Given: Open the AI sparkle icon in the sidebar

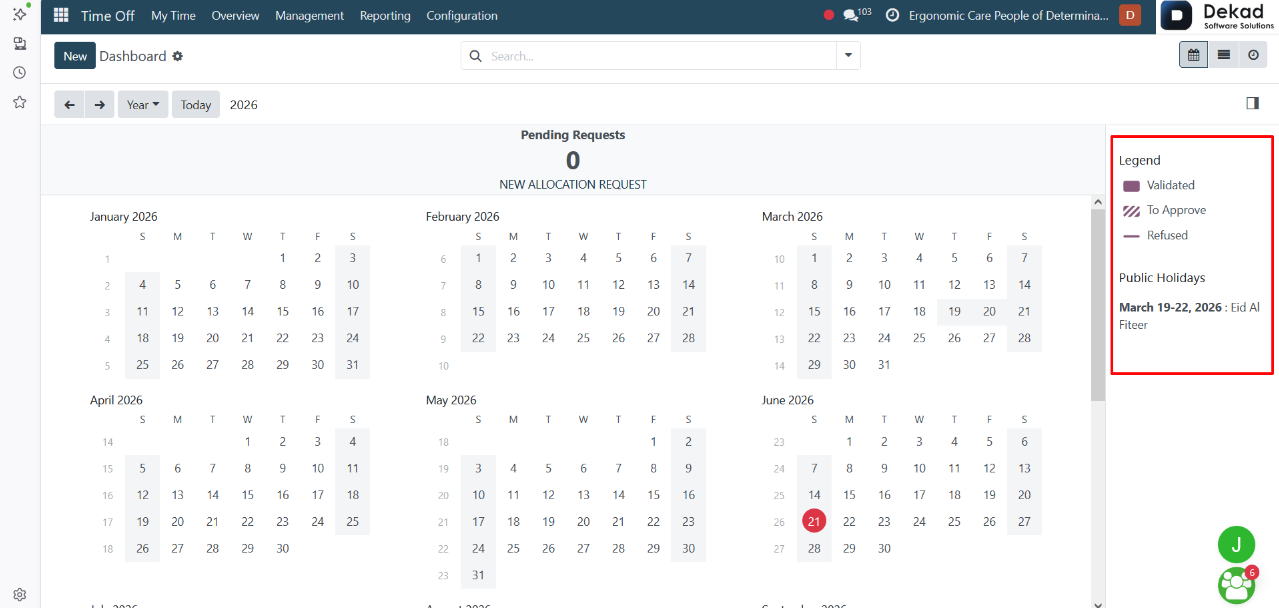Looking at the screenshot, I should pyautogui.click(x=19, y=13).
